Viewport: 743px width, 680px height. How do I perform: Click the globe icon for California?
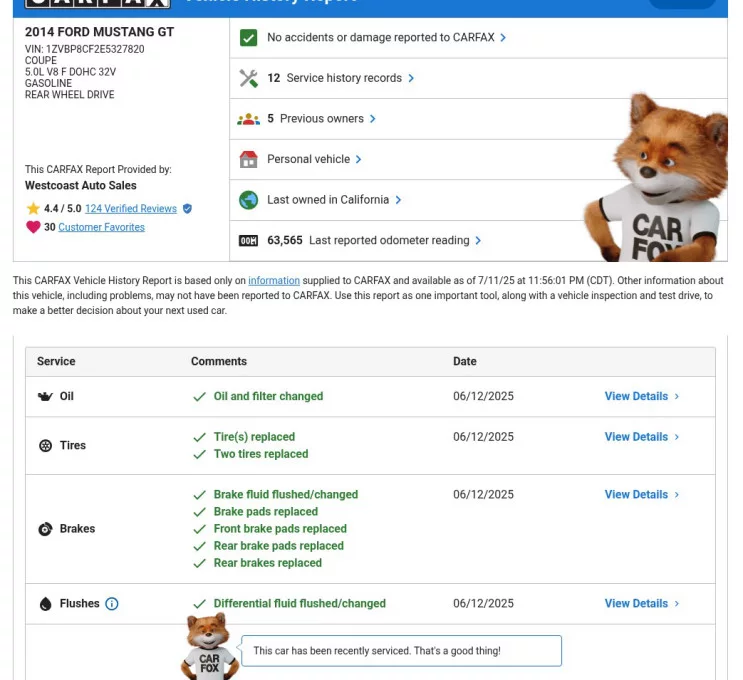tap(249, 200)
